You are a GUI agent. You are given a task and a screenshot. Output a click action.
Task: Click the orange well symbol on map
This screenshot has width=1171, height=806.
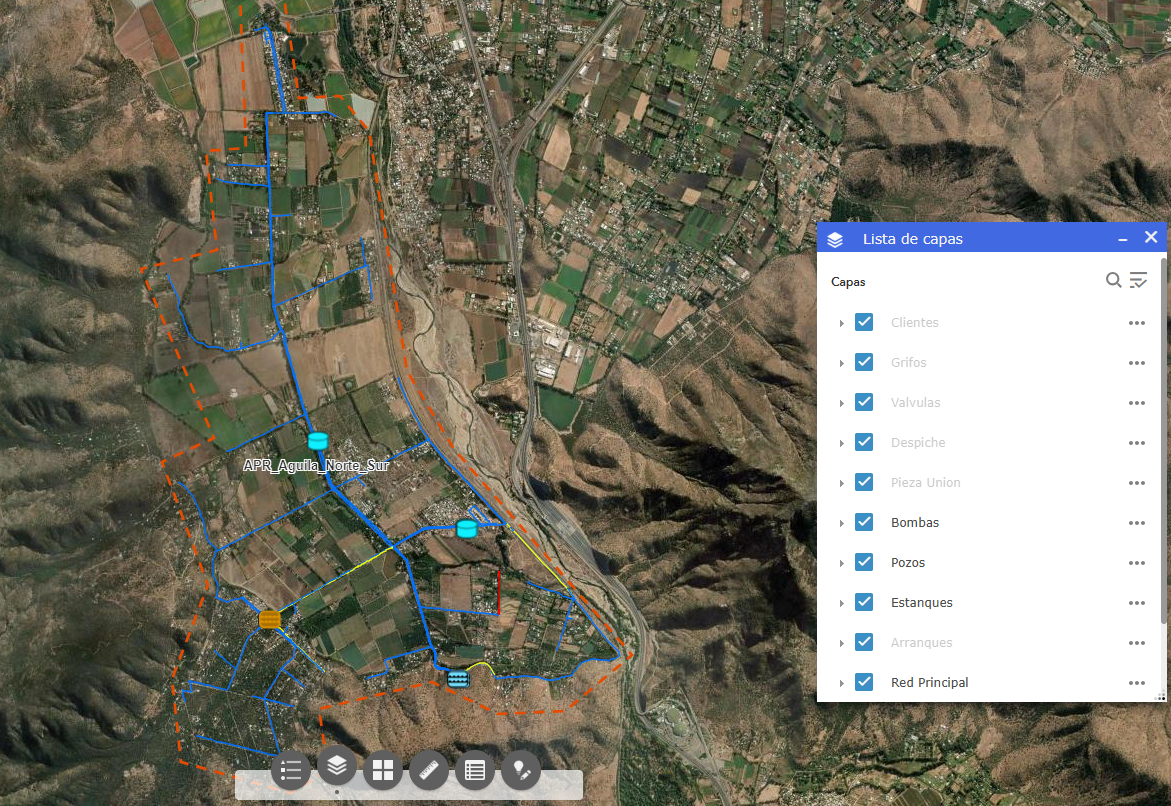coord(270,619)
